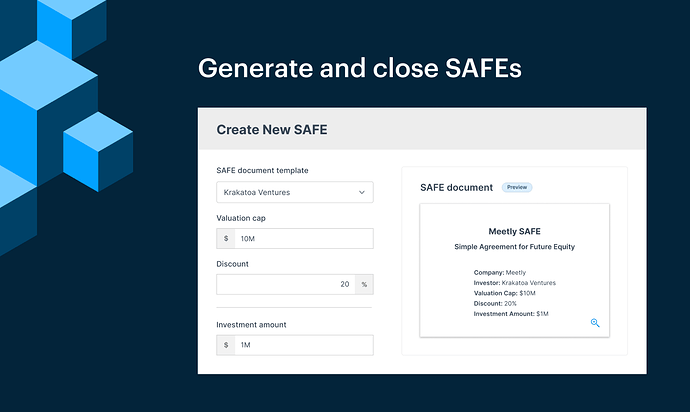The width and height of the screenshot is (690, 412).
Task: Click the dollar sign prefix of Valuation cap
Action: [x=226, y=239]
